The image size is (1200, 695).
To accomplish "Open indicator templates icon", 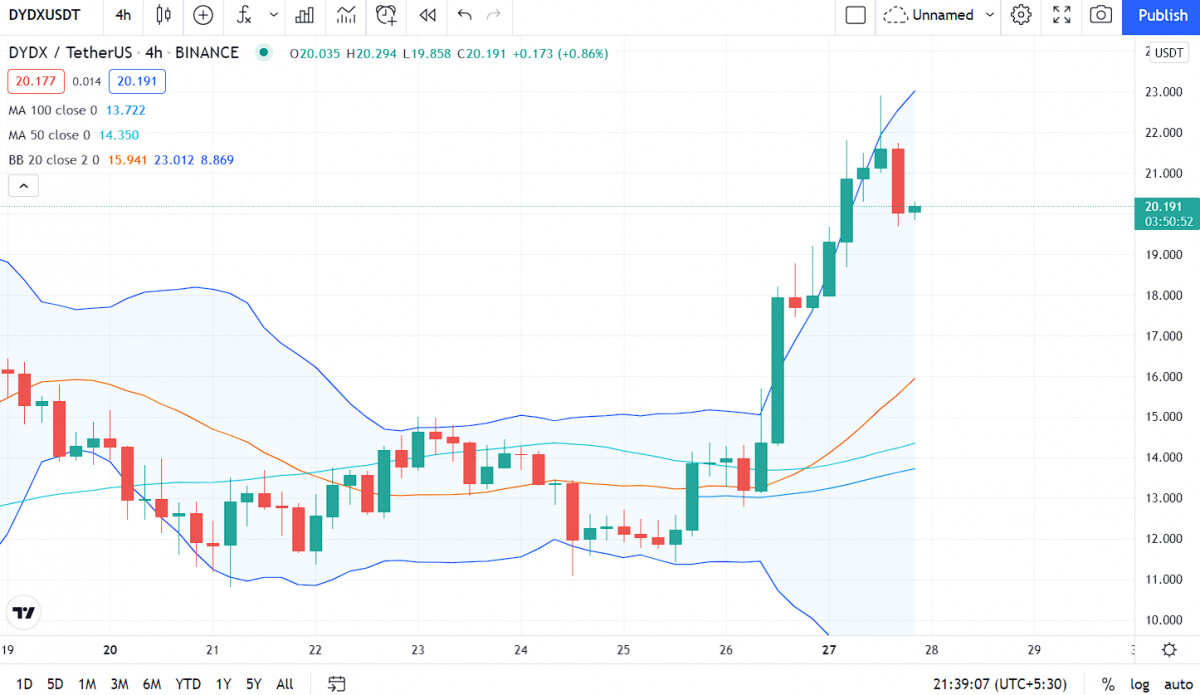I will tap(346, 15).
